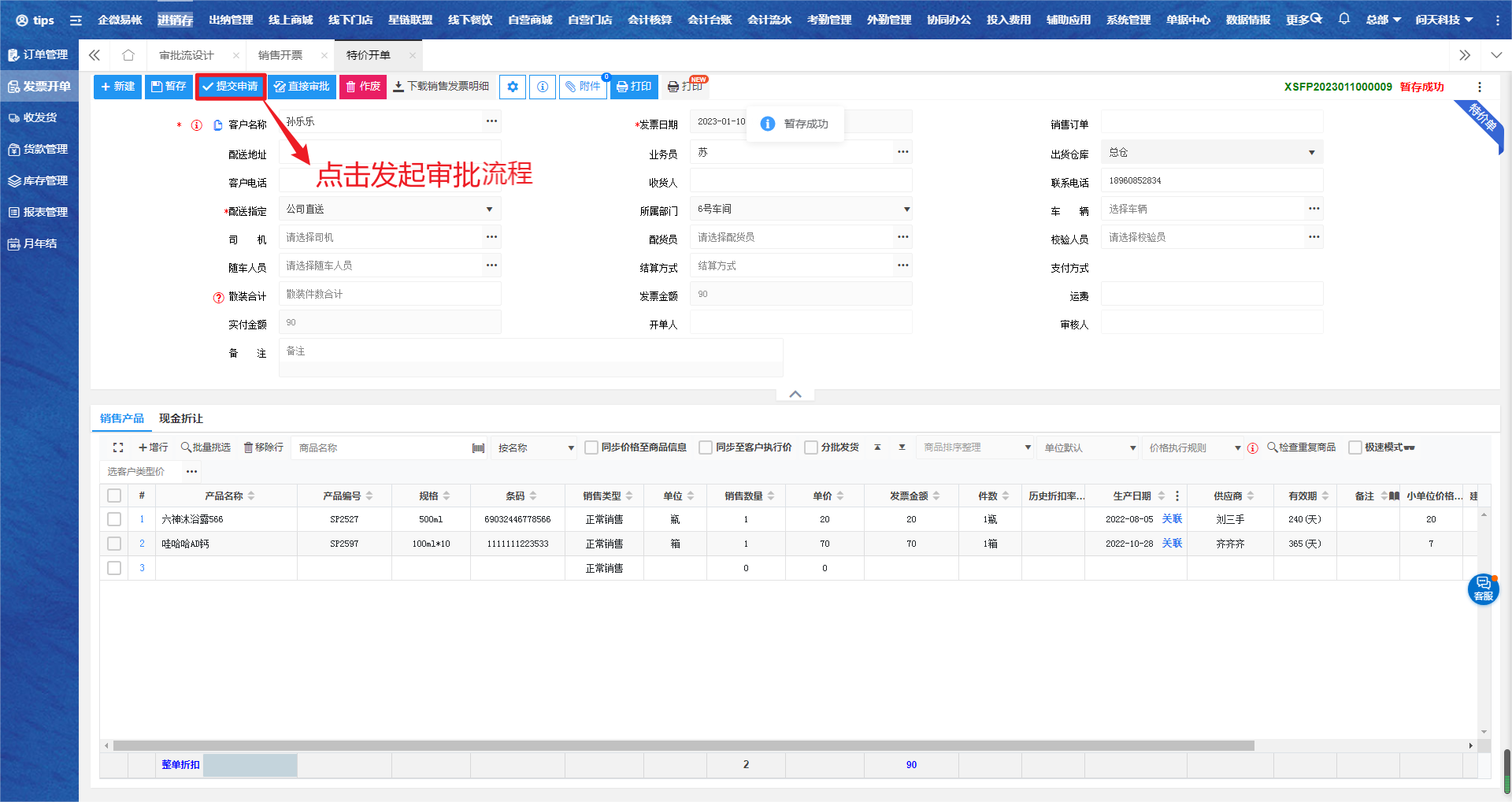Click the 附件 attachment paperclip button
Viewport: 1512px width, 802px height.
tap(583, 87)
